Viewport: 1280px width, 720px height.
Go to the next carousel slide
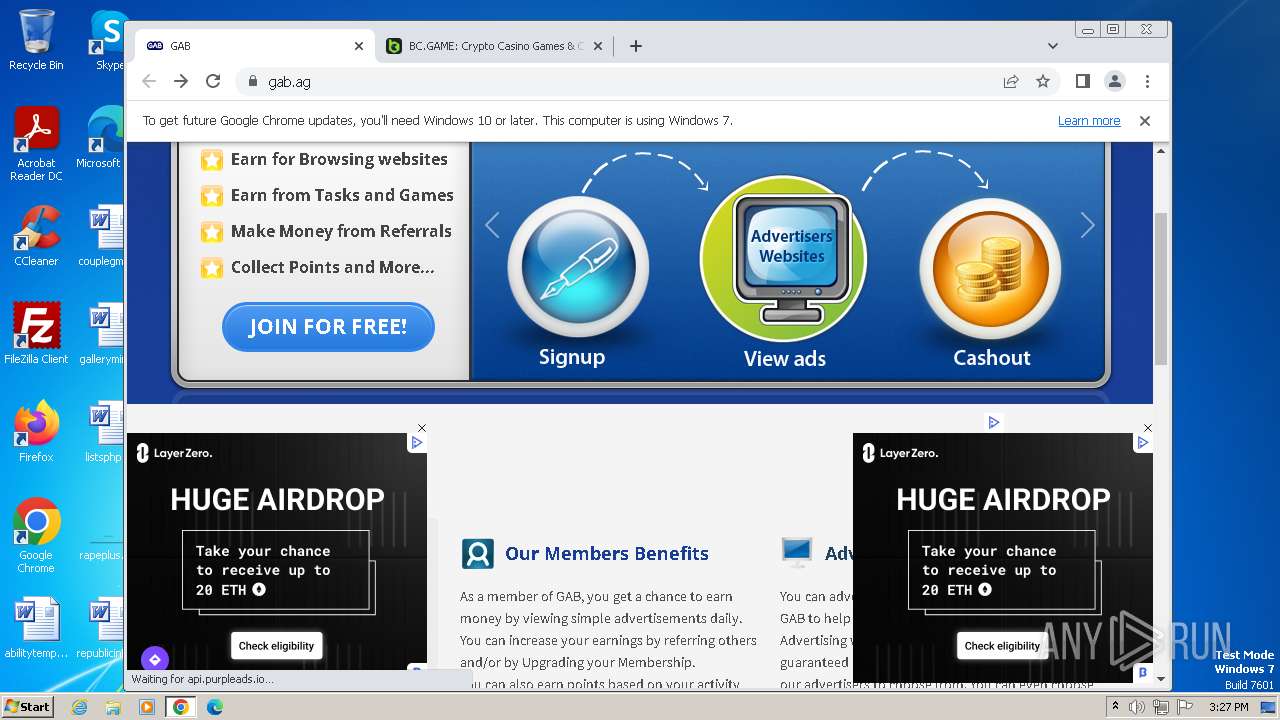(x=1088, y=225)
